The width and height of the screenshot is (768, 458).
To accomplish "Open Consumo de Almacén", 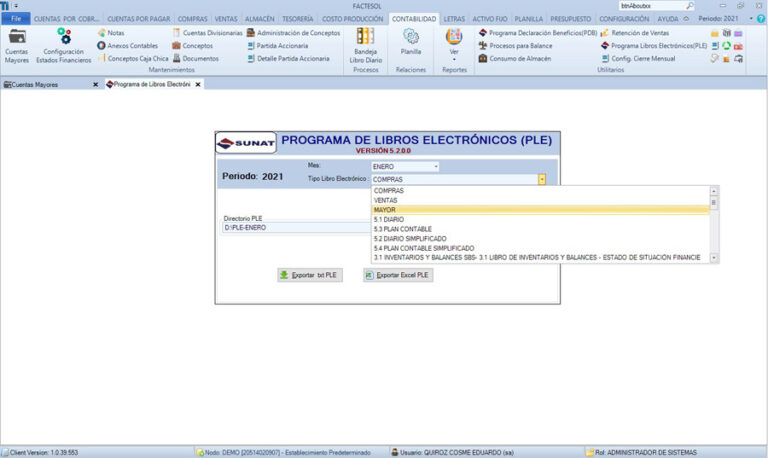I will (x=516, y=58).
